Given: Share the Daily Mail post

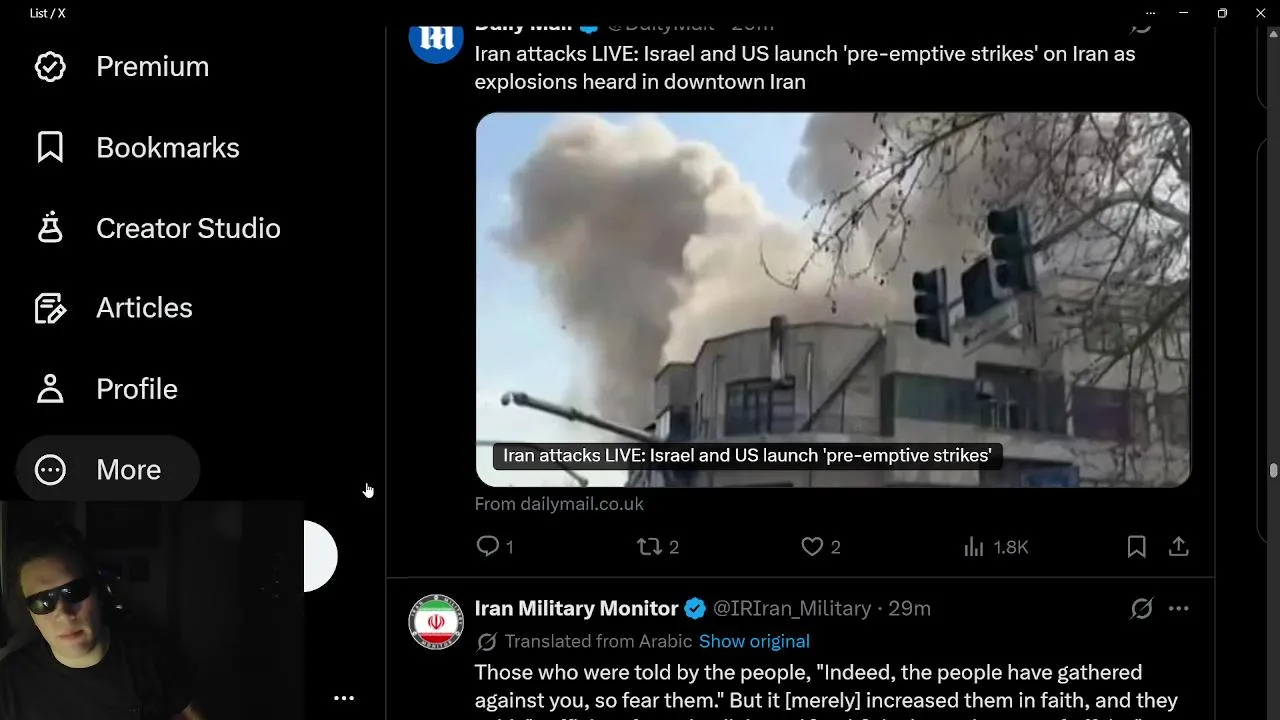Looking at the screenshot, I should pyautogui.click(x=1179, y=547).
